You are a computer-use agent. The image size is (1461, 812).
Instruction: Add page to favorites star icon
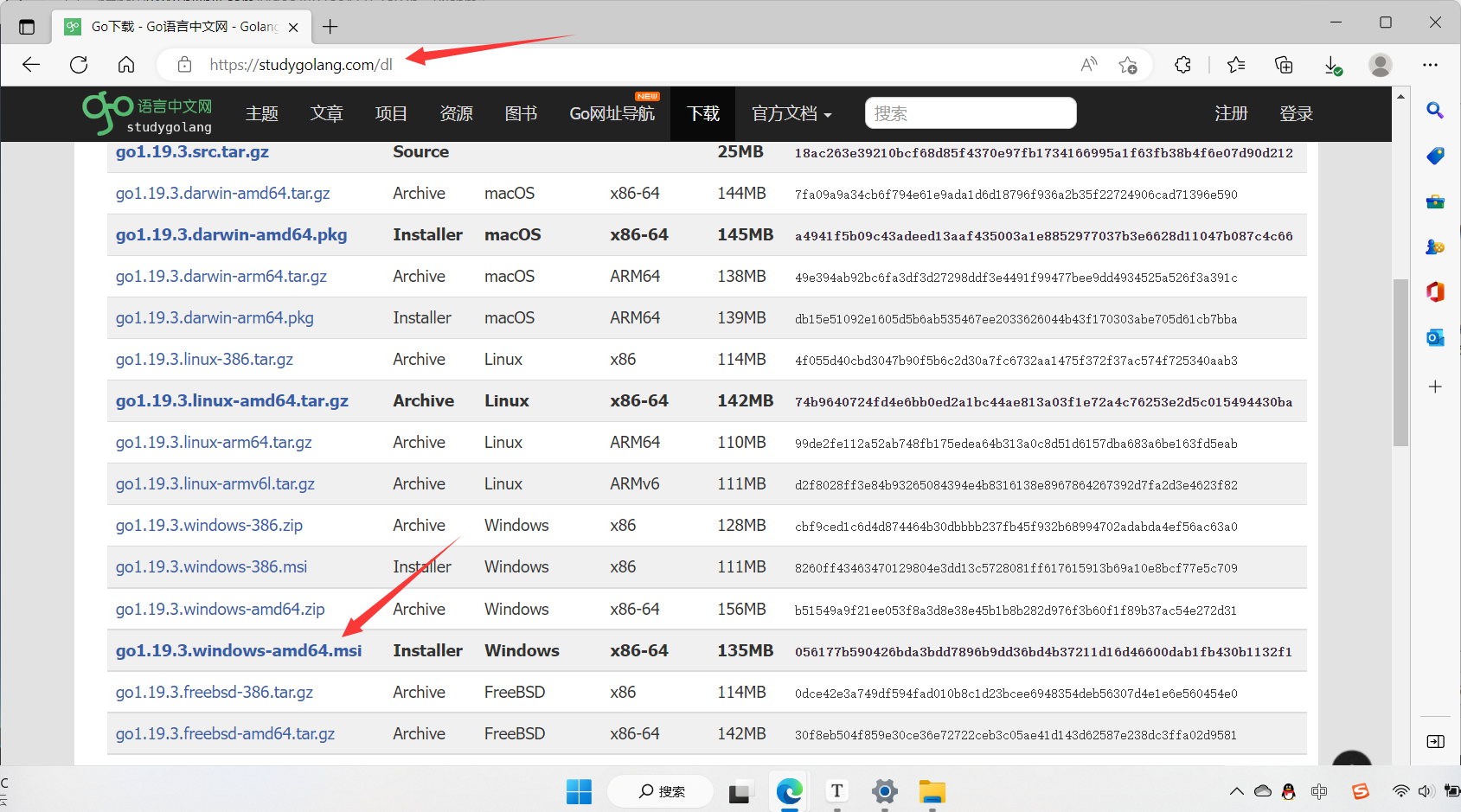point(1127,65)
